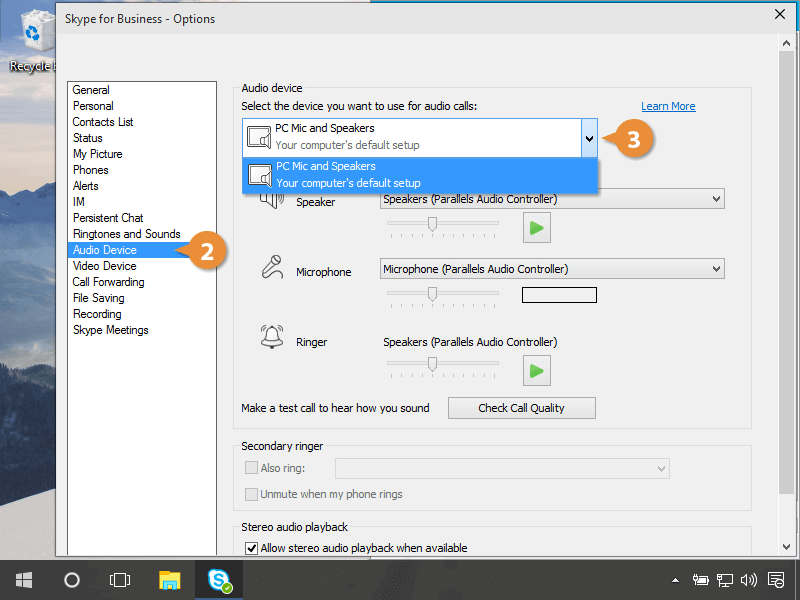Image resolution: width=800 pixels, height=600 pixels.
Task: Play the speaker test sound
Action: 536,228
